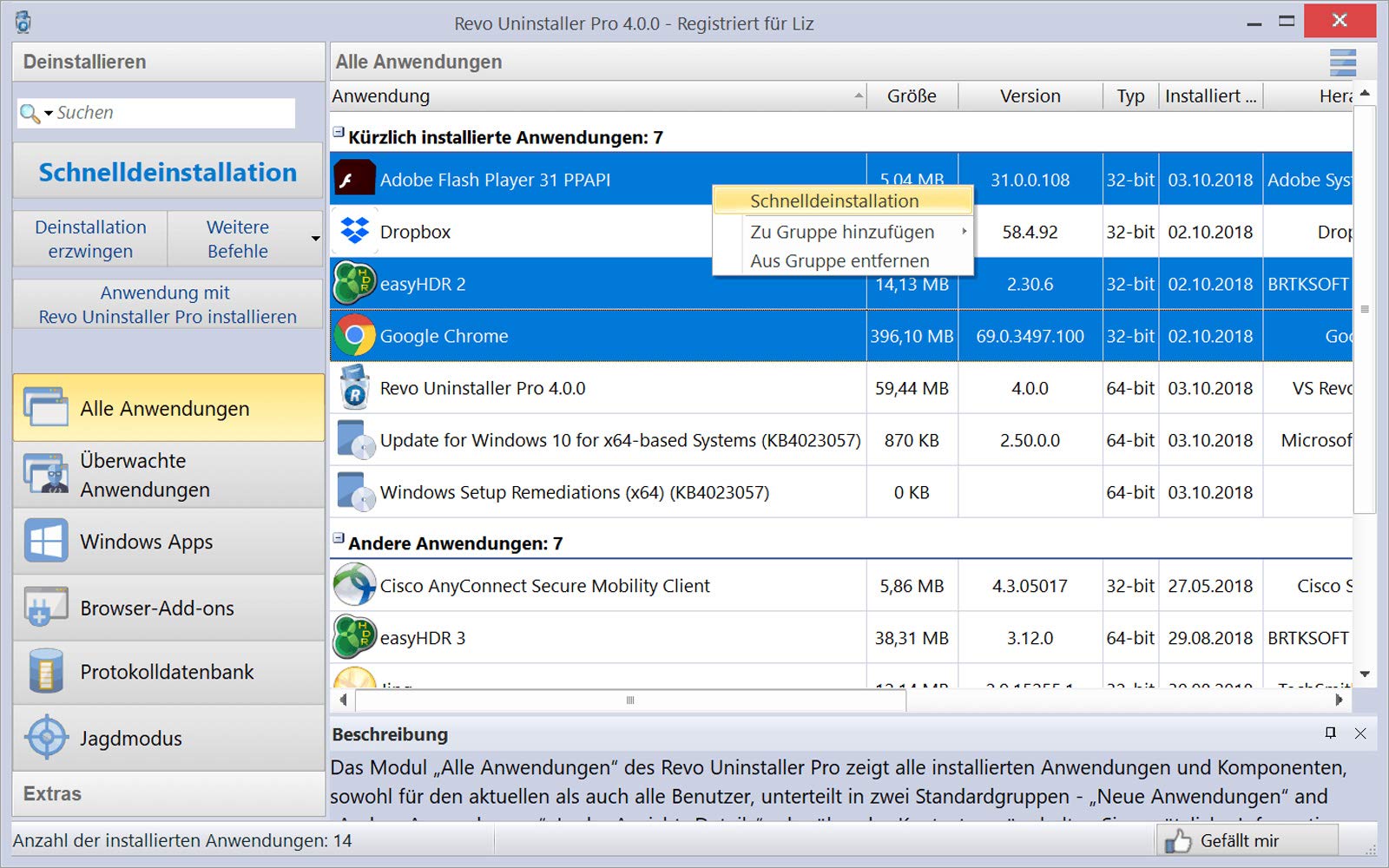This screenshot has height=868, width=1389.
Task: Click the Adobe Flash Player application icon
Action: [354, 180]
